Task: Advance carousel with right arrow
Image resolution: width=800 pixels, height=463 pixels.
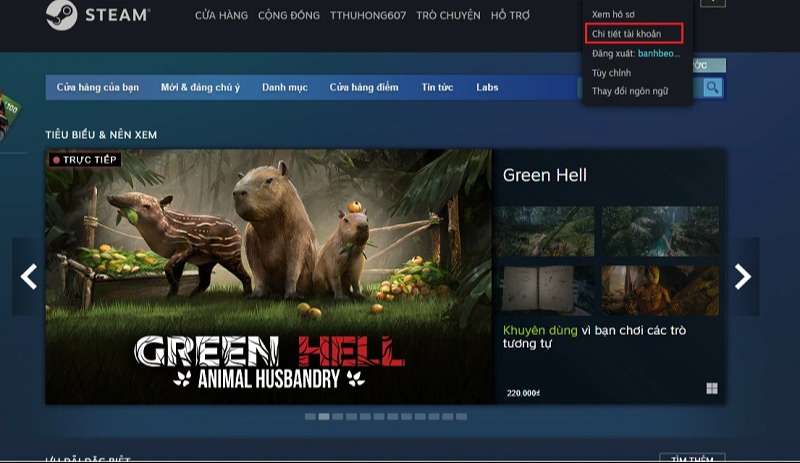Action: 742,277
